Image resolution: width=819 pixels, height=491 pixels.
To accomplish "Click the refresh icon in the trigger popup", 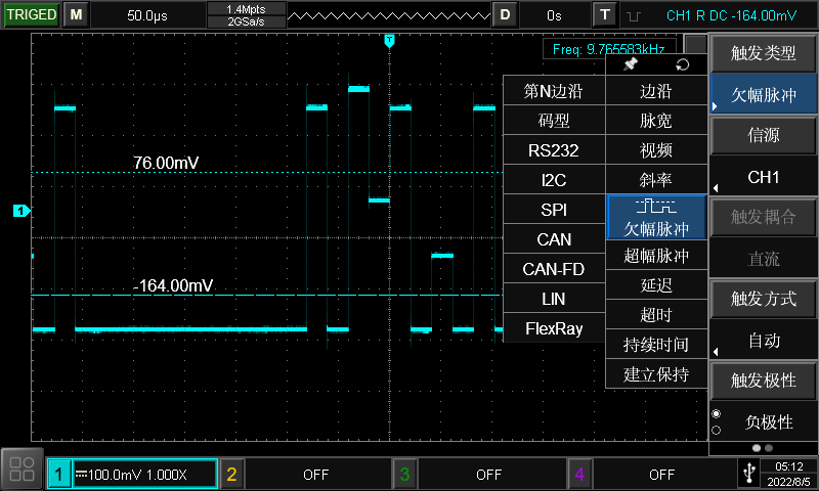I will (x=683, y=64).
